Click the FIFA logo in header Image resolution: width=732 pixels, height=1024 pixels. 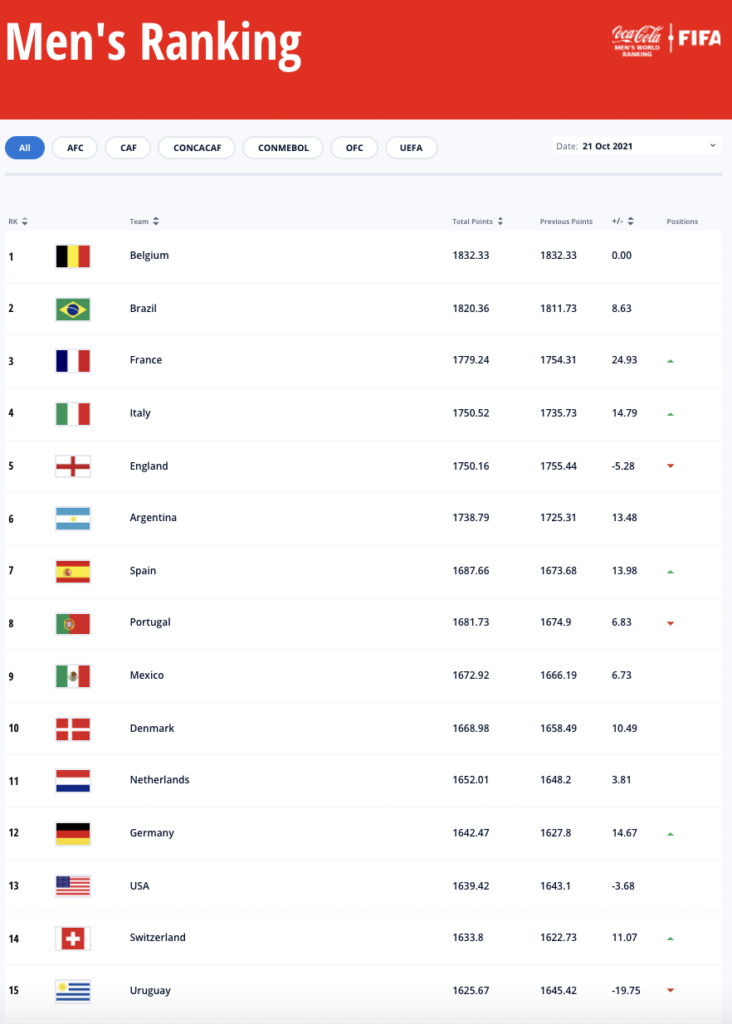pyautogui.click(x=700, y=38)
